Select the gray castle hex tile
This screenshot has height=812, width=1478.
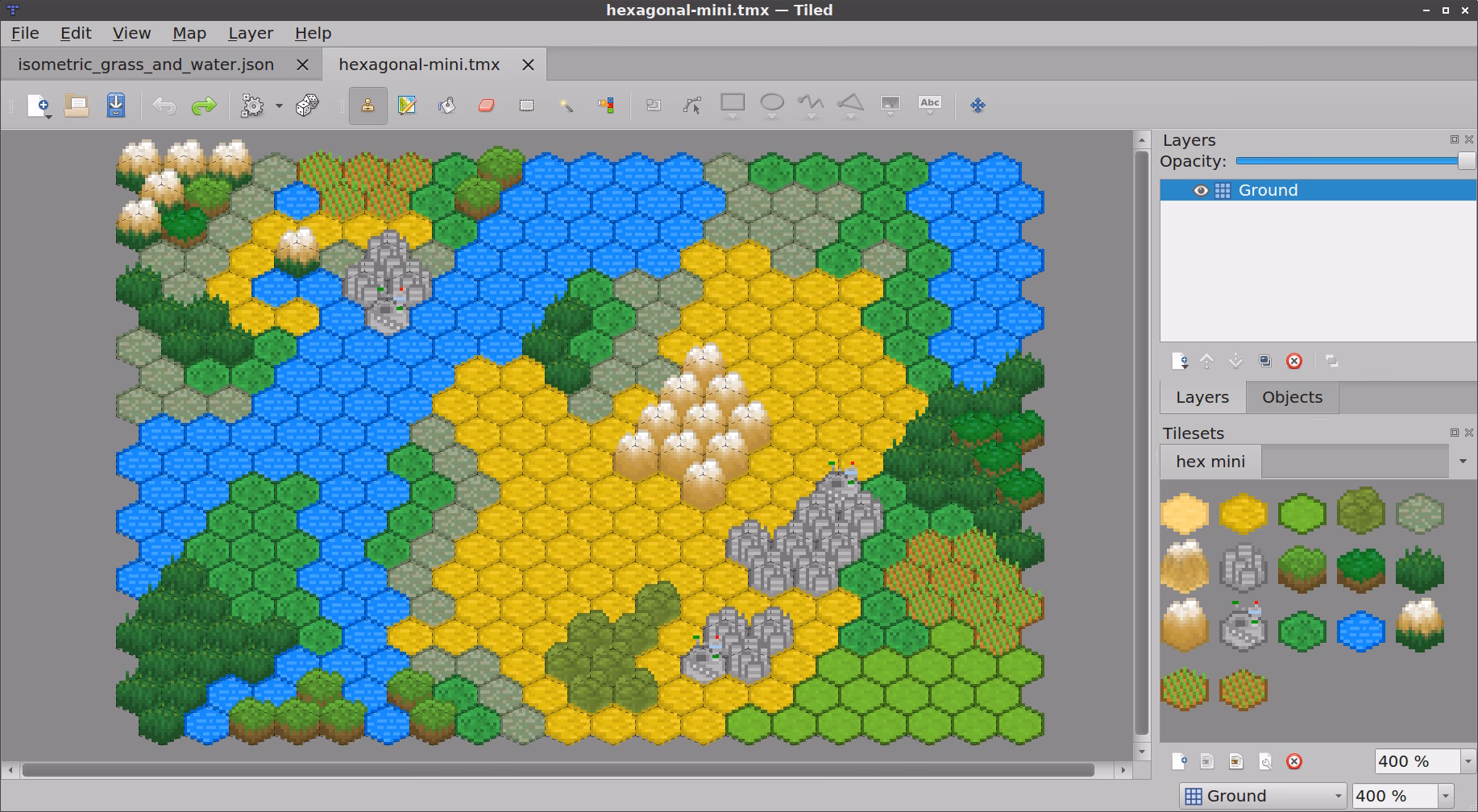click(1243, 626)
